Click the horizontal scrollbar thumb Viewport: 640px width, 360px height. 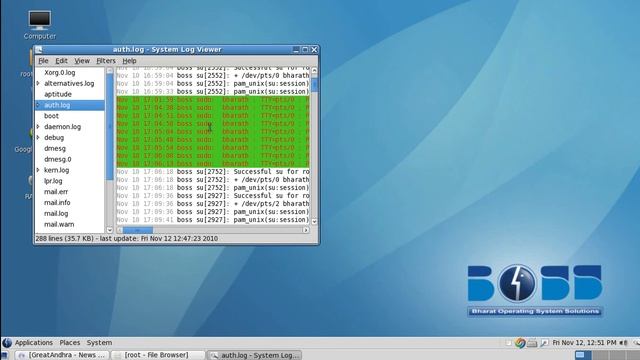click(x=138, y=230)
